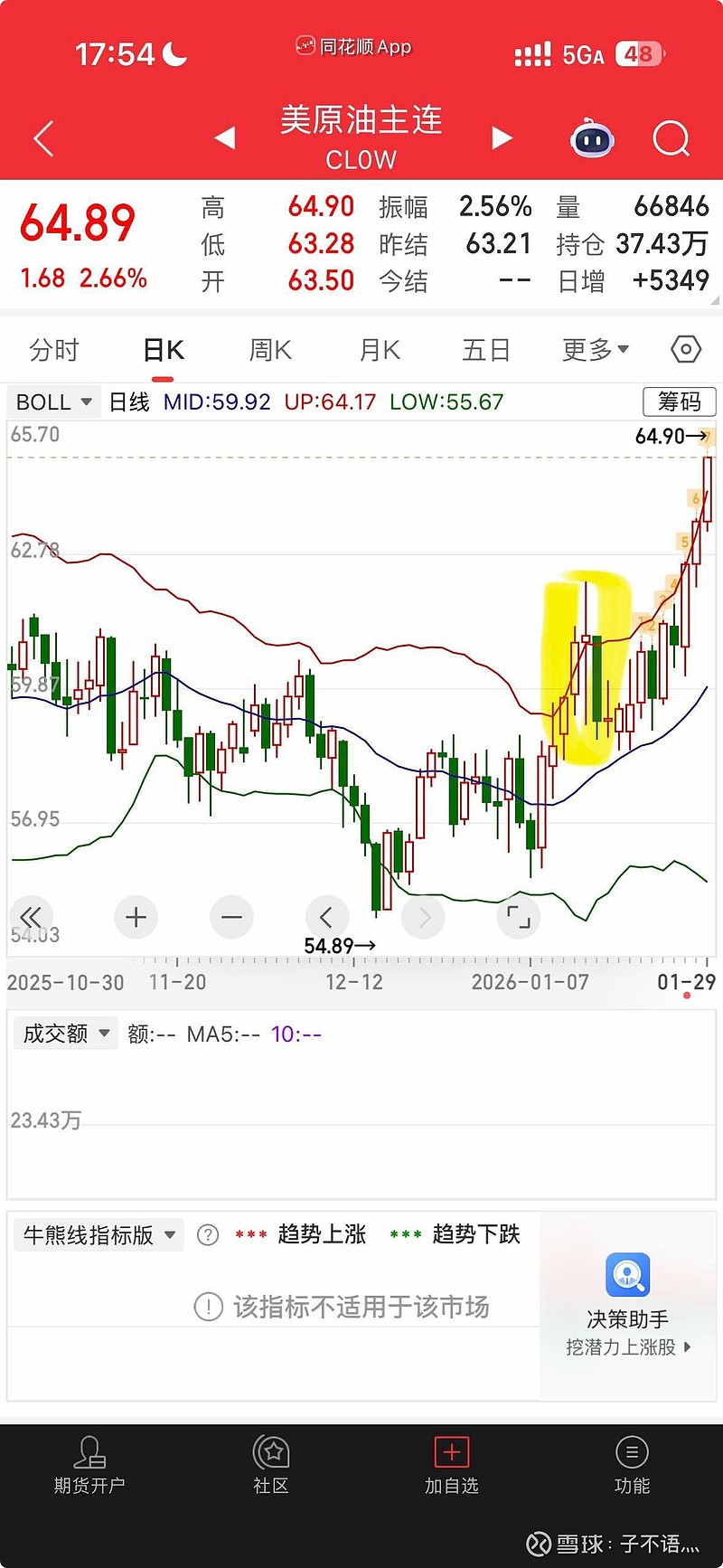Open 功能 menu icon
The image size is (723, 1568).
coord(632,1452)
